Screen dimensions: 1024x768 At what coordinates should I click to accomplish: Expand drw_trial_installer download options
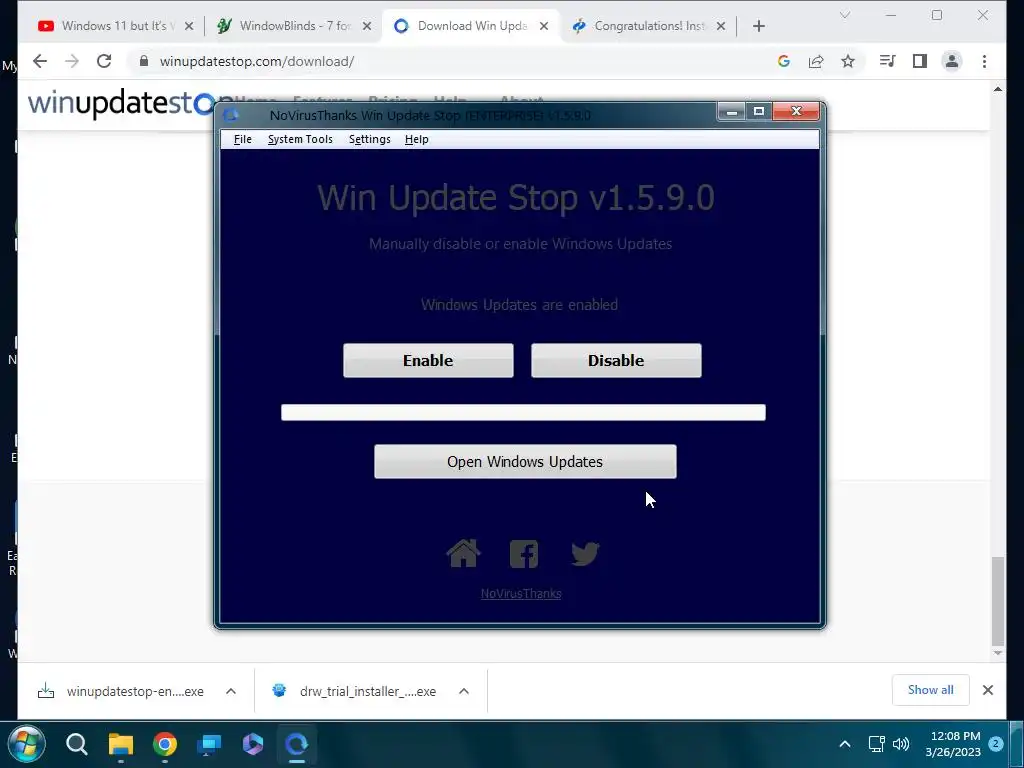tap(464, 691)
